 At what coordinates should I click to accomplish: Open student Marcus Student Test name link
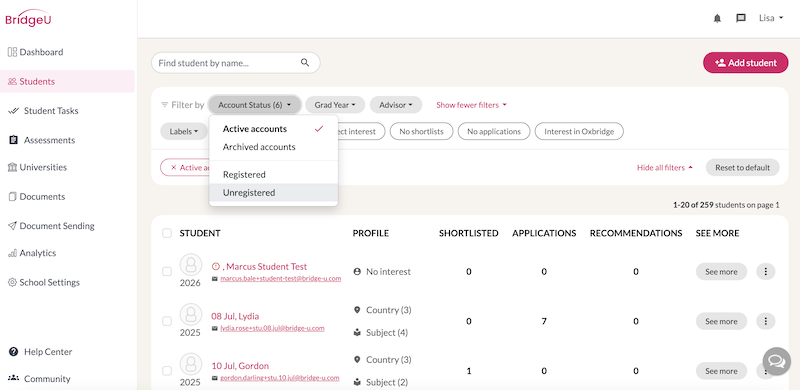pos(265,266)
